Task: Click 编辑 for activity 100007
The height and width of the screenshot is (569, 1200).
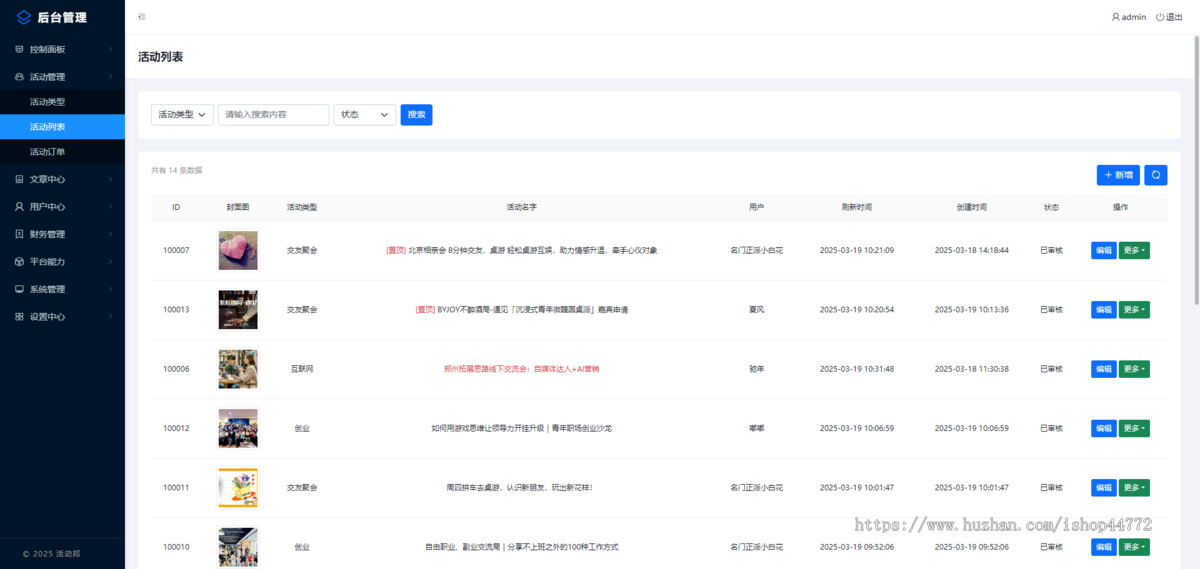Action: click(x=1103, y=251)
